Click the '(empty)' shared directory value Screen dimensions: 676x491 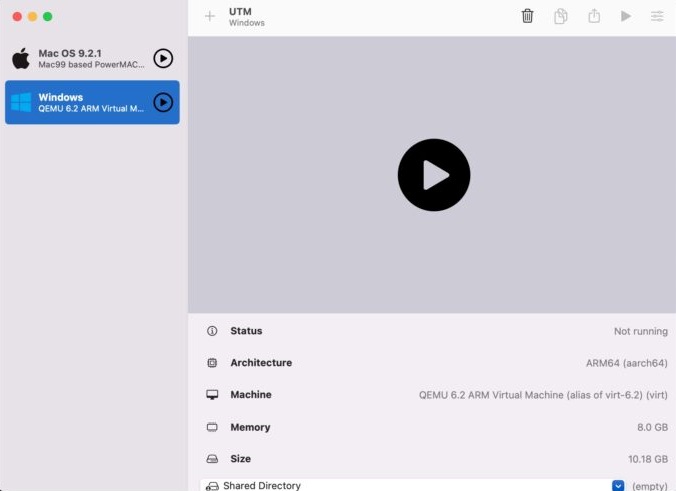[x=650, y=486]
